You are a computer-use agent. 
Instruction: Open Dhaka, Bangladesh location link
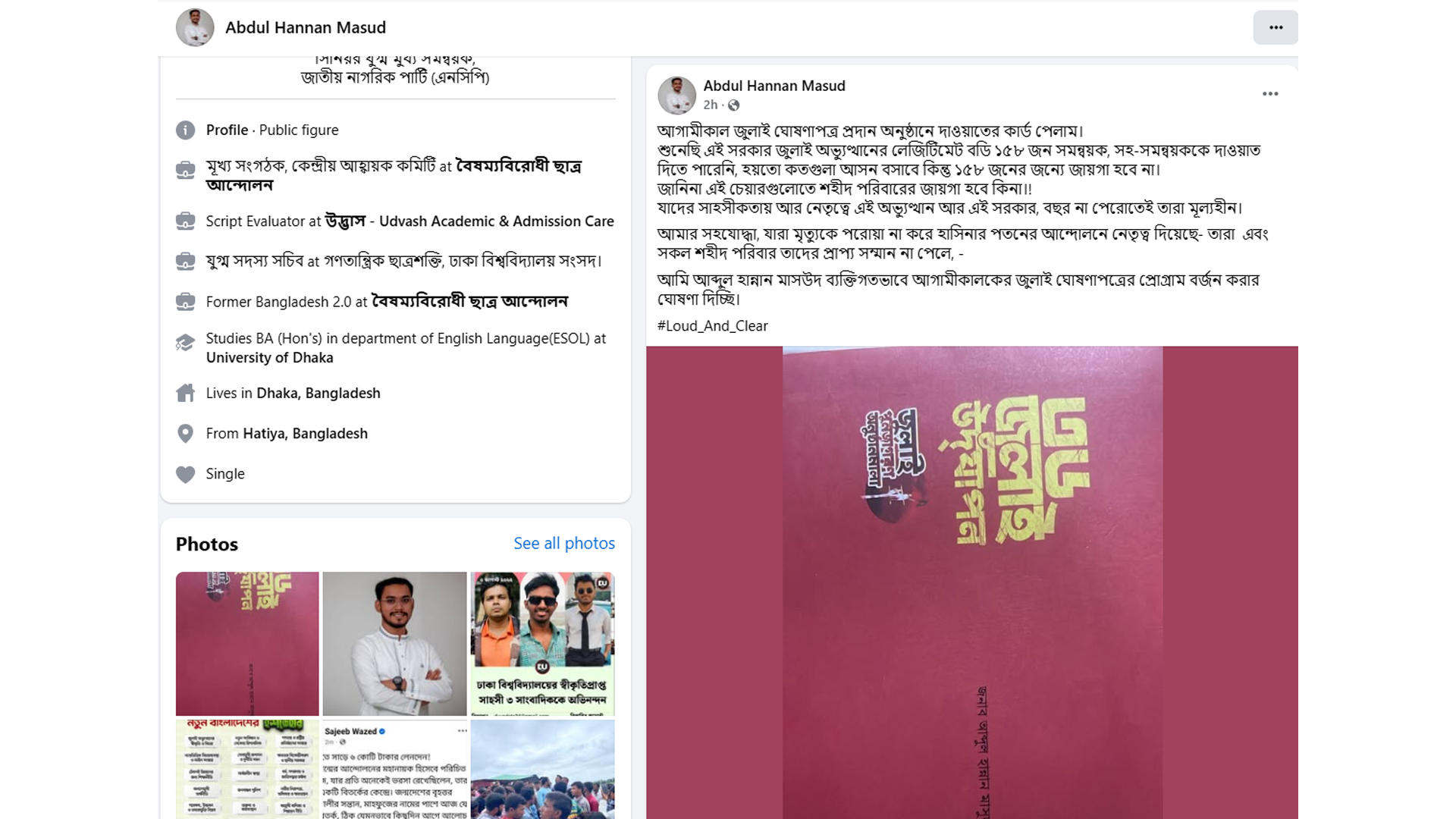[318, 394]
